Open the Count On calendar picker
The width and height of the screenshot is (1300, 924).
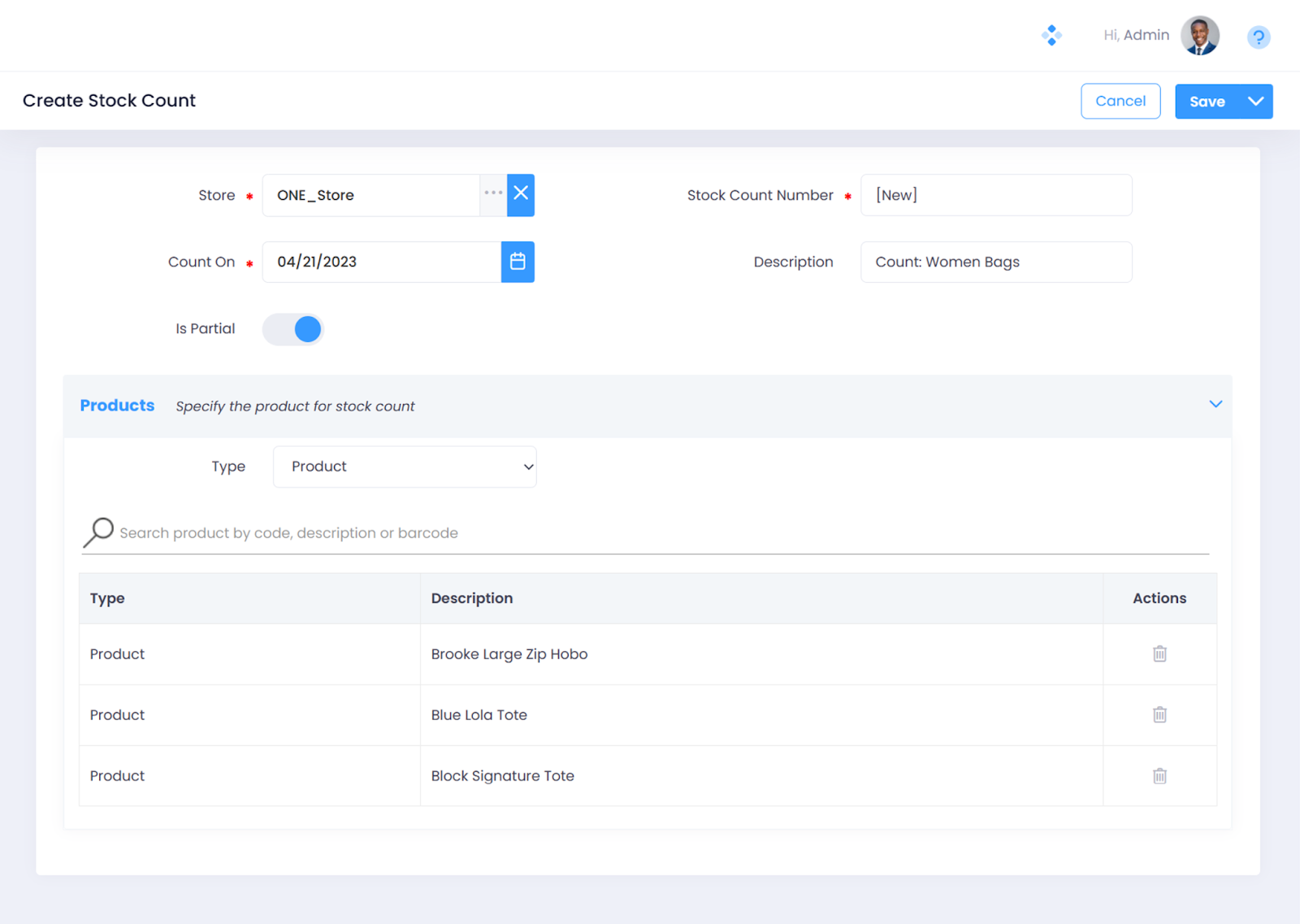click(518, 262)
